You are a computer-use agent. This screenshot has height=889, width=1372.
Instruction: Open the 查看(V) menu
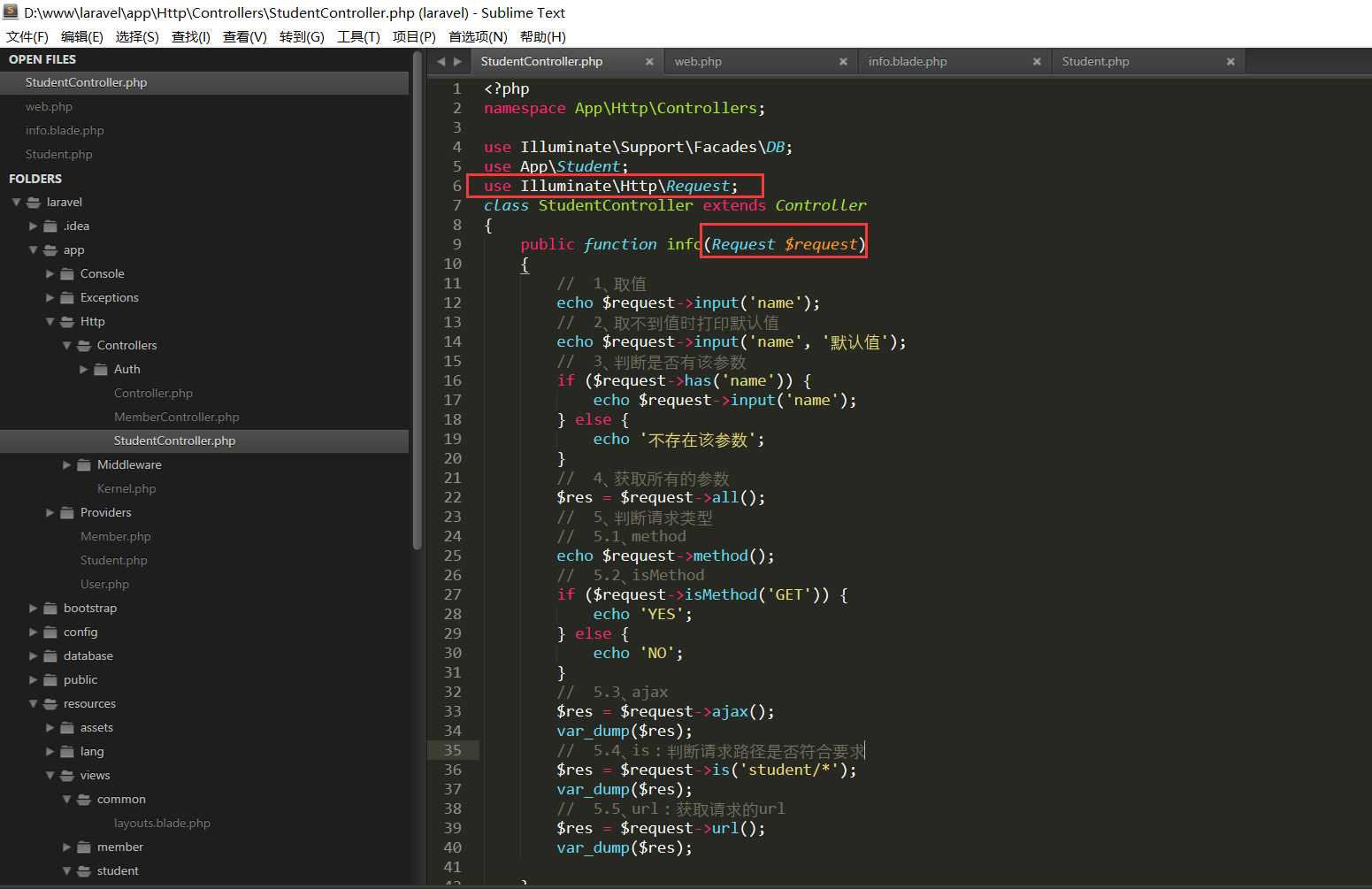point(245,36)
